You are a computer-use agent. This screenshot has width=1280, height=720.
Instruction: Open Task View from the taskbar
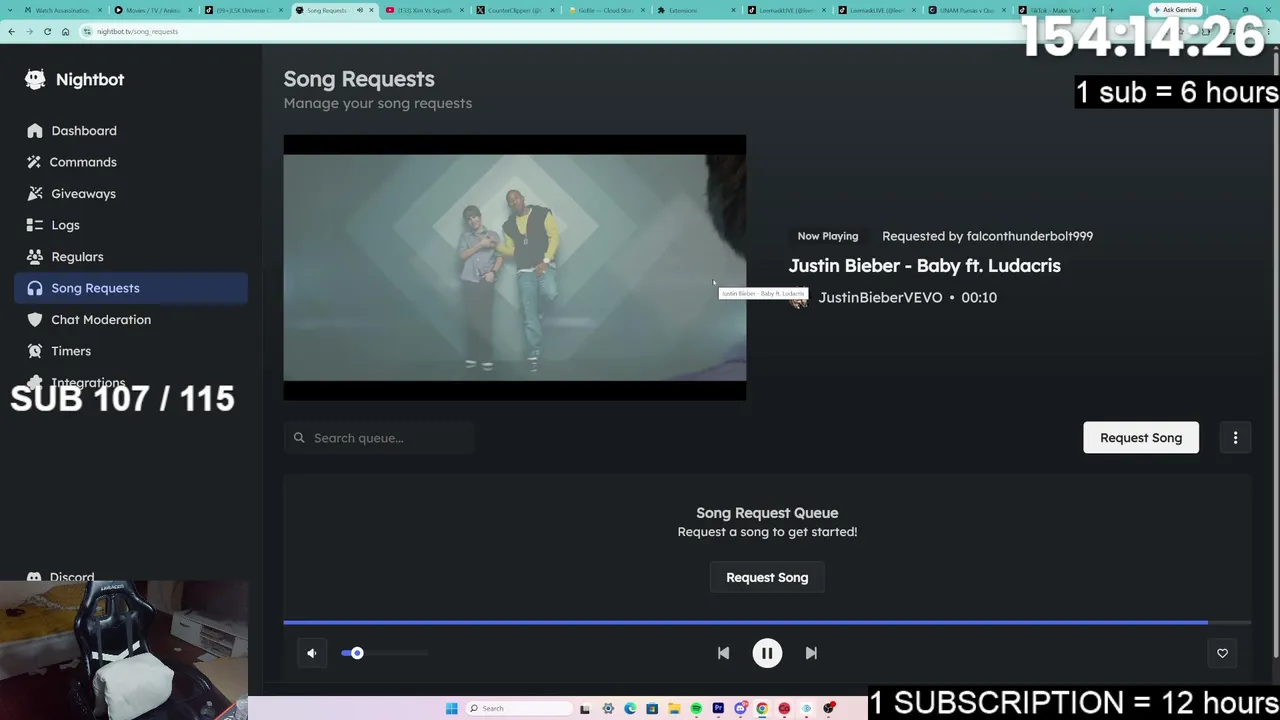click(x=585, y=709)
